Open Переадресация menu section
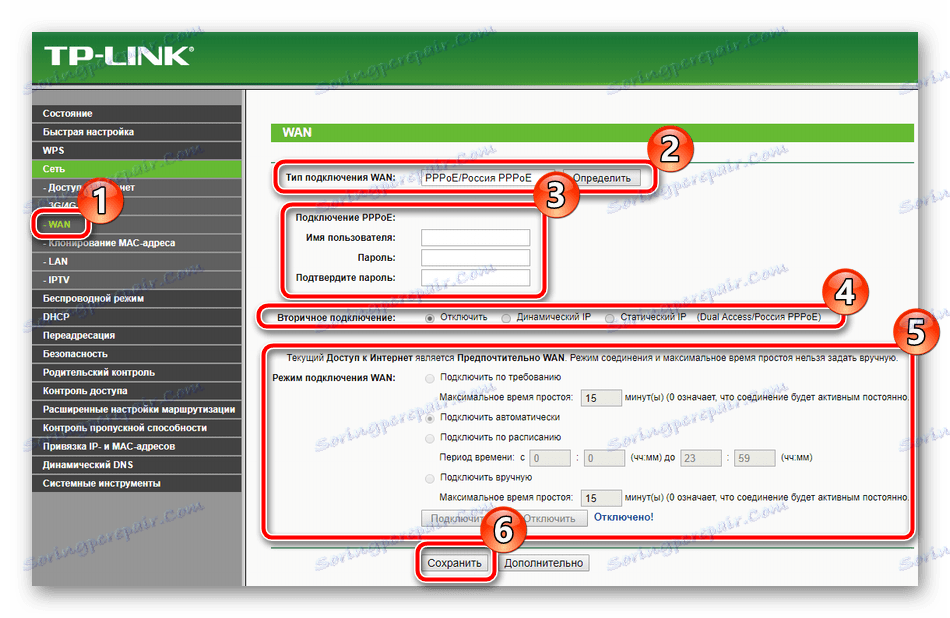The image size is (950, 618). pyautogui.click(x=136, y=335)
